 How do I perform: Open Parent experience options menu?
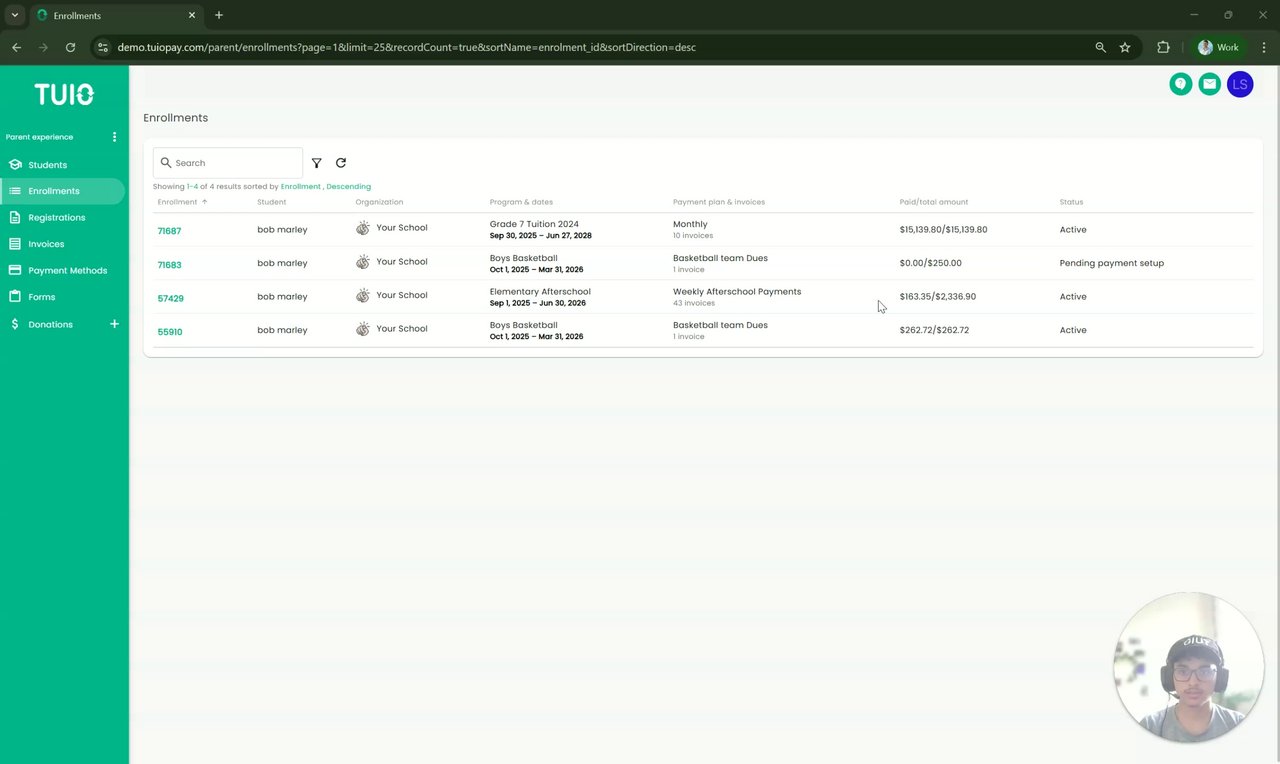114,137
